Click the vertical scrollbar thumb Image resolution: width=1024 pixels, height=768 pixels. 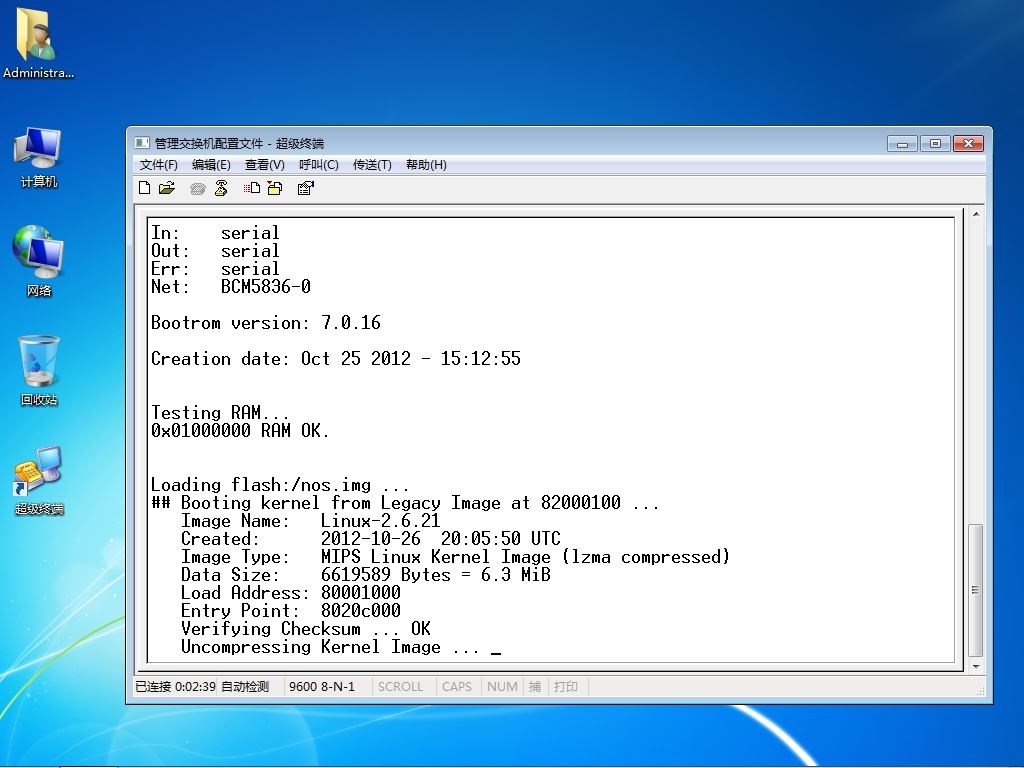976,590
